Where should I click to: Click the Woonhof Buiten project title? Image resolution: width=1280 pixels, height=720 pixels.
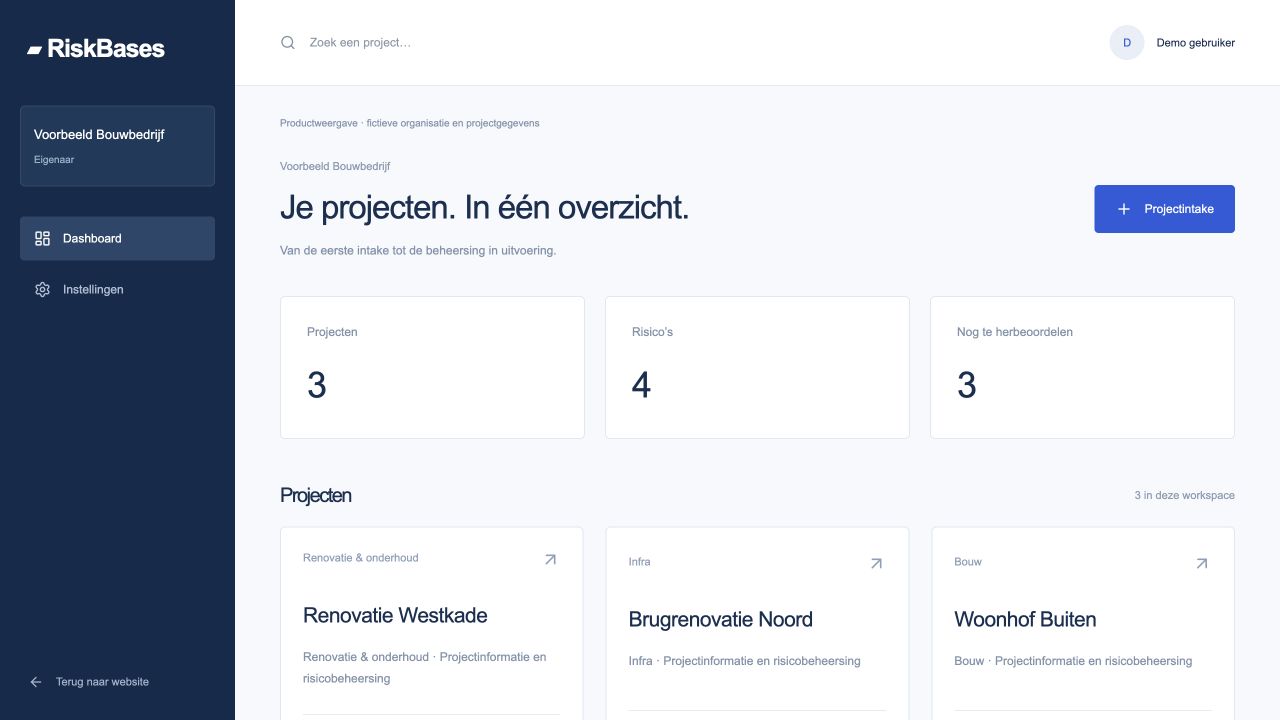point(1025,619)
